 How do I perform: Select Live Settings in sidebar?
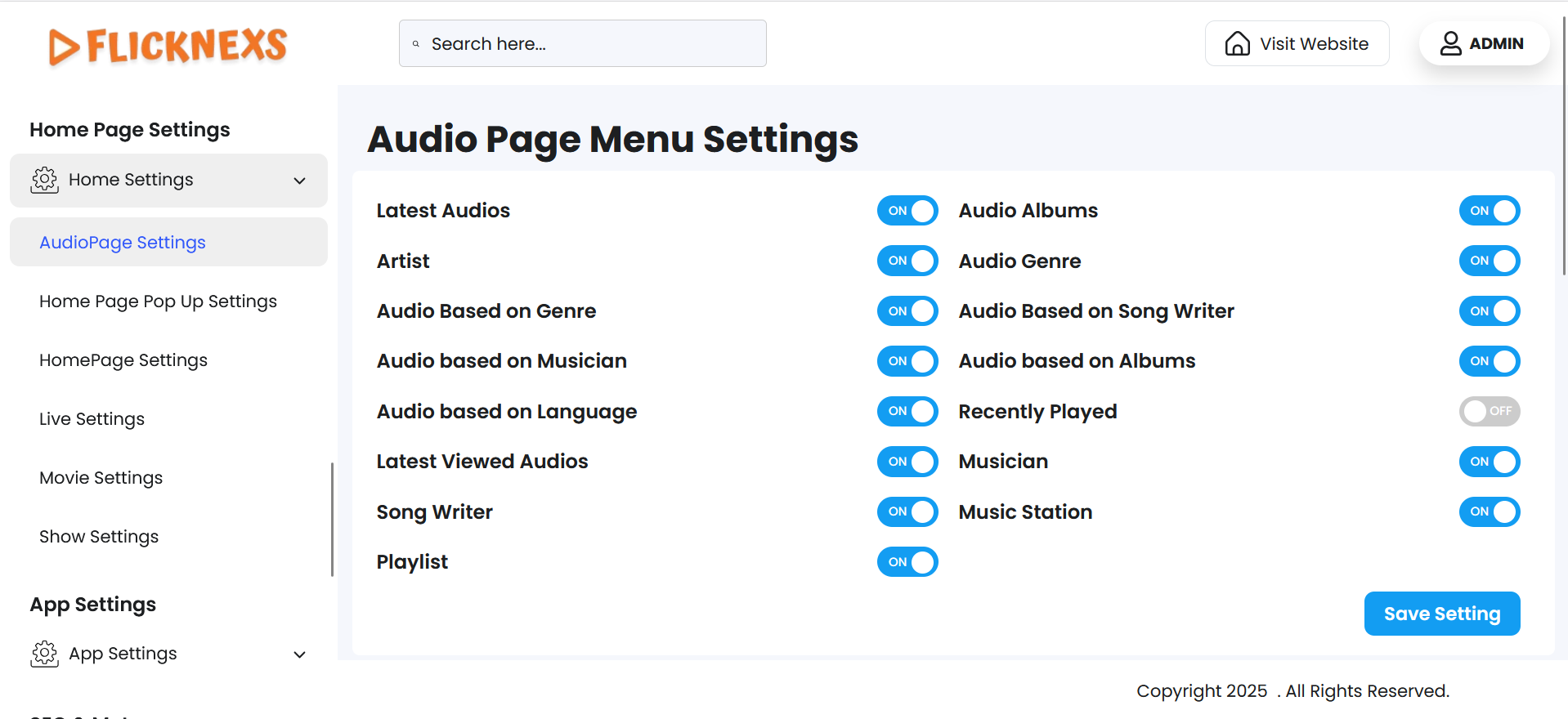point(92,419)
